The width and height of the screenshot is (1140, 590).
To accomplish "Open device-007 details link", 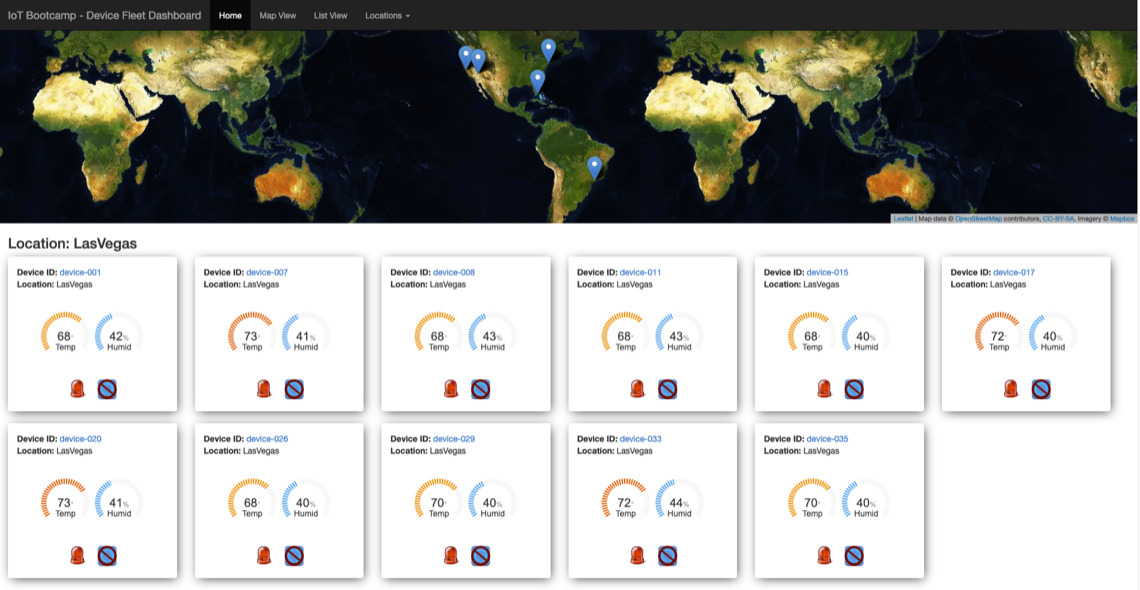I will (267, 272).
